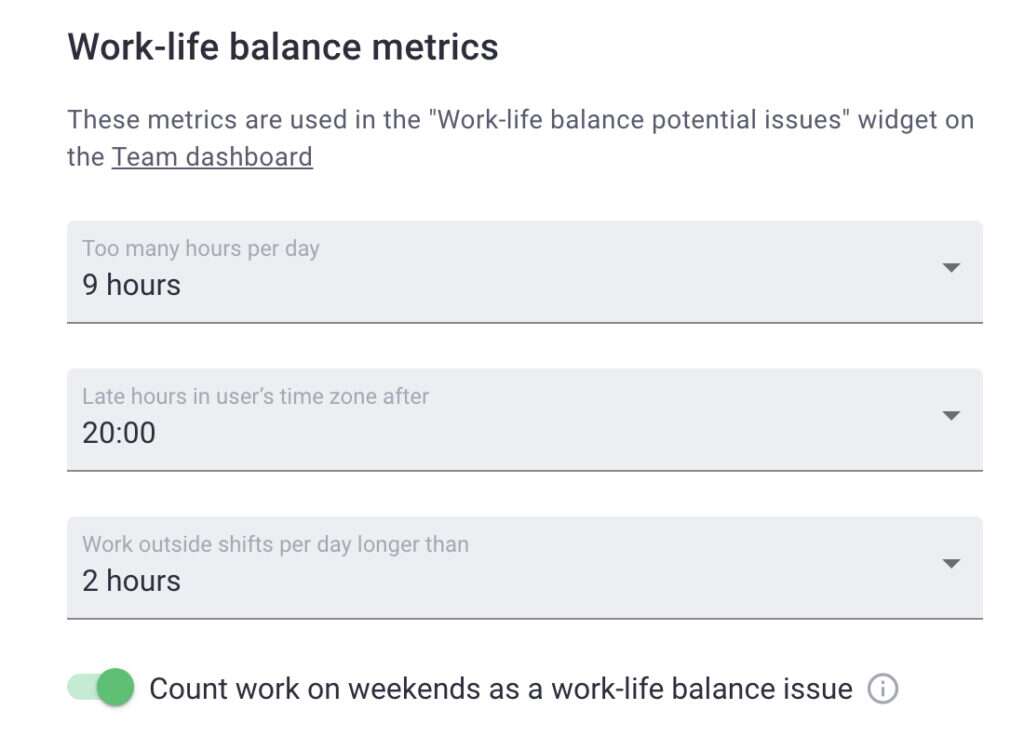Click the '20:00' time value
The height and width of the screenshot is (750, 1024).
point(118,433)
